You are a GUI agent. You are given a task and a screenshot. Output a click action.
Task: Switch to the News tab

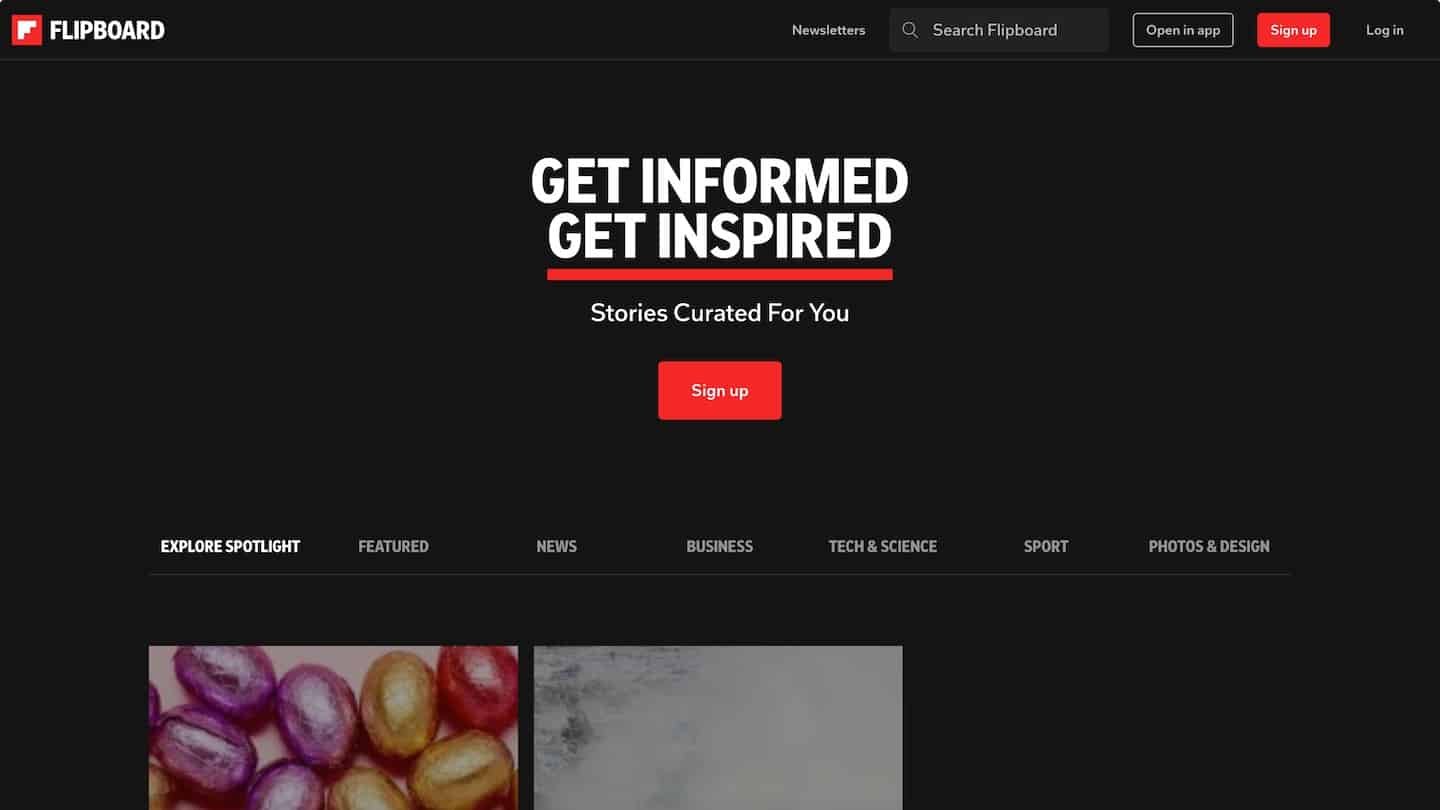point(556,546)
